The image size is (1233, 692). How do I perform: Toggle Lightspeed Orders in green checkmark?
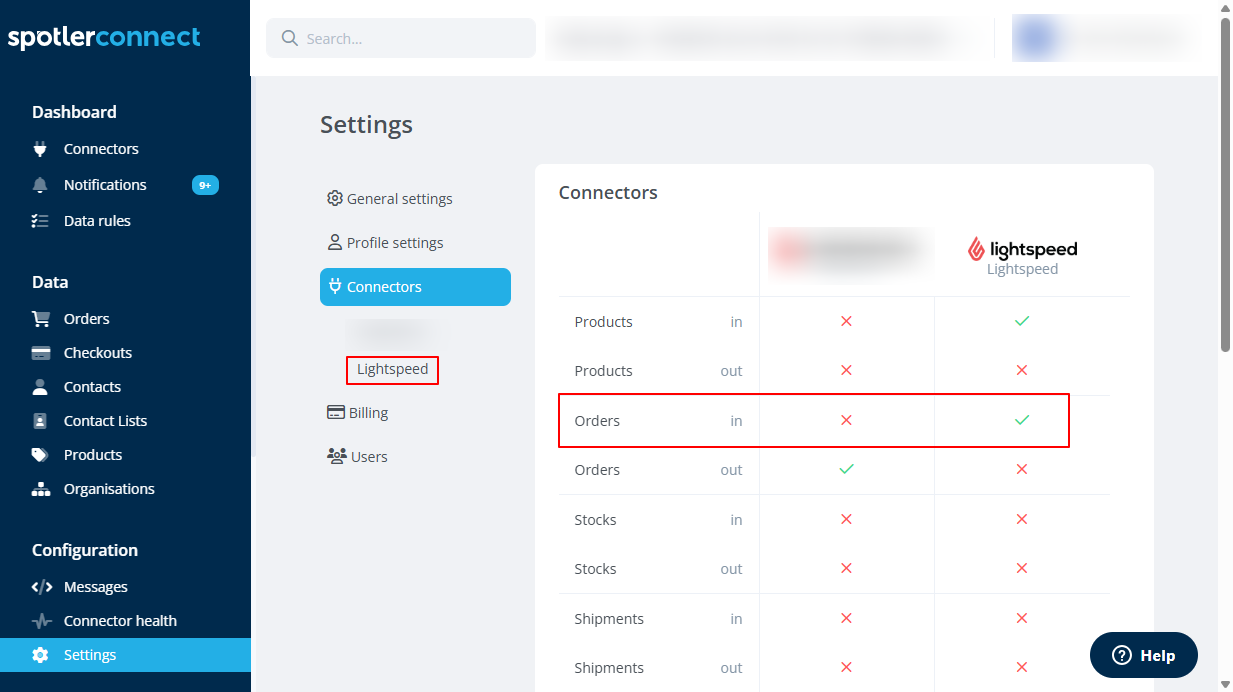[x=1021, y=420]
